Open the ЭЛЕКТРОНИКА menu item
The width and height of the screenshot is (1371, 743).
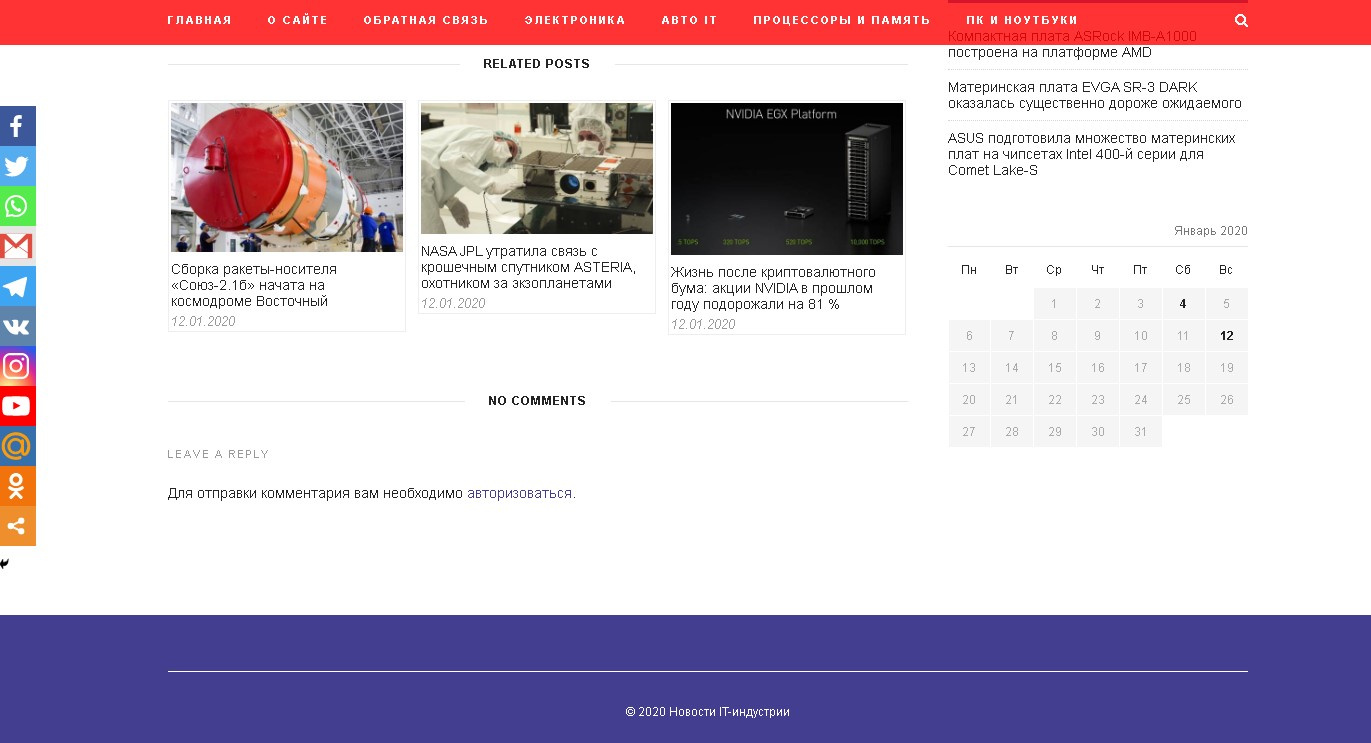(575, 20)
